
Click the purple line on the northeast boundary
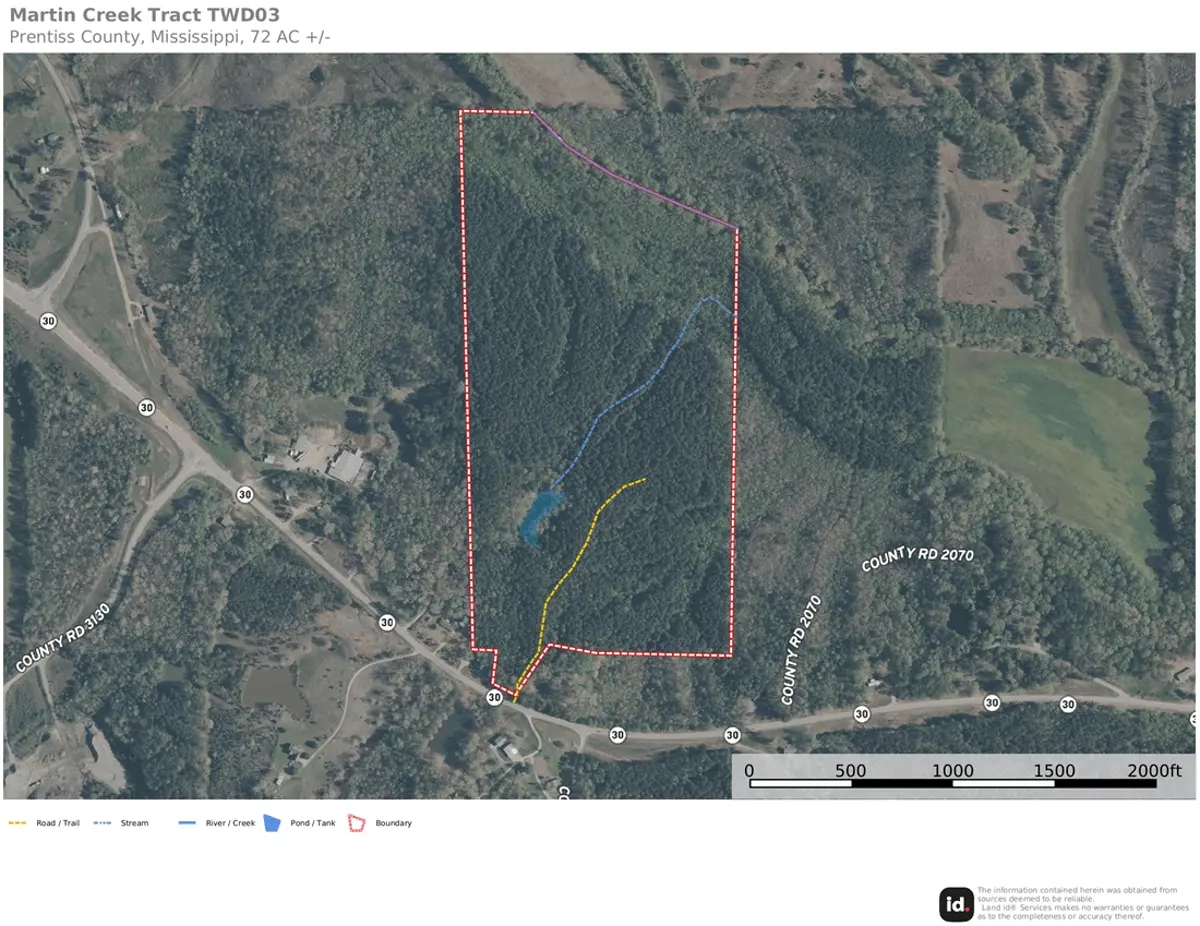tap(634, 172)
